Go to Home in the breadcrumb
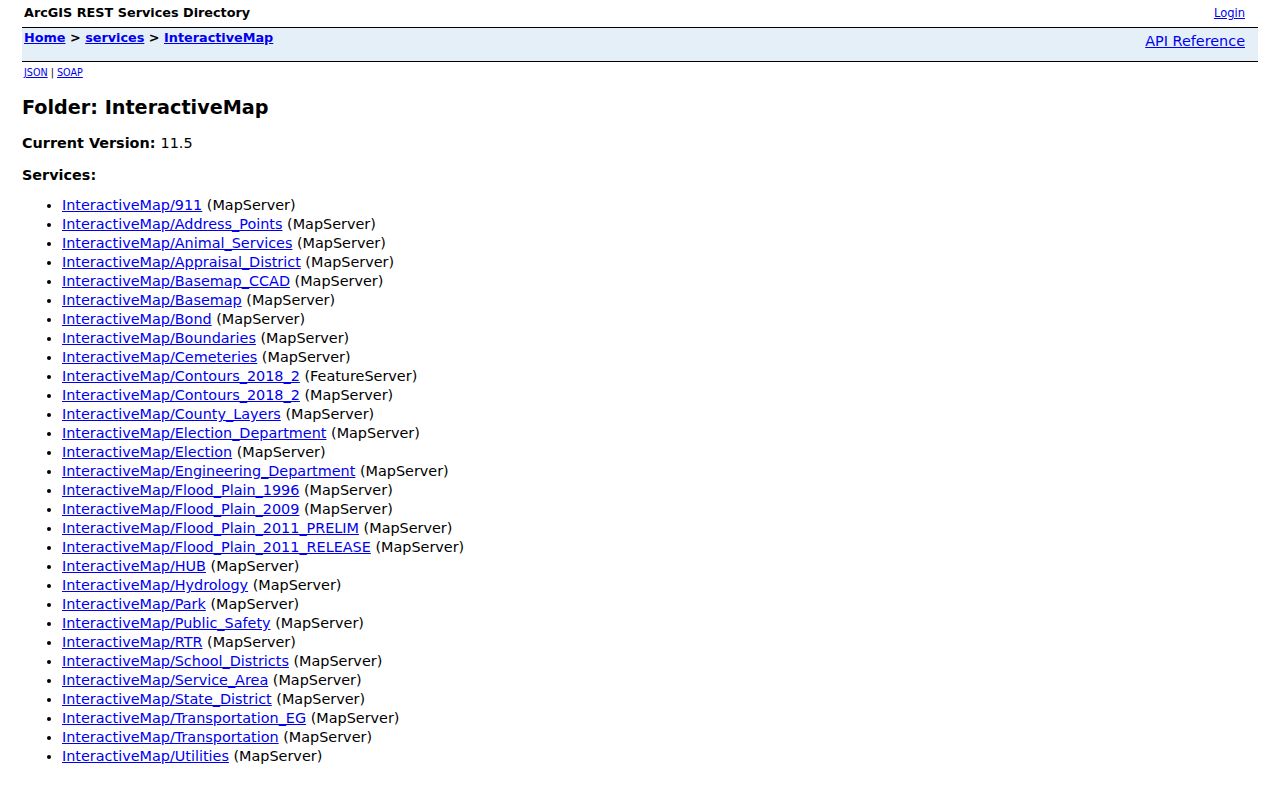 pyautogui.click(x=45, y=38)
